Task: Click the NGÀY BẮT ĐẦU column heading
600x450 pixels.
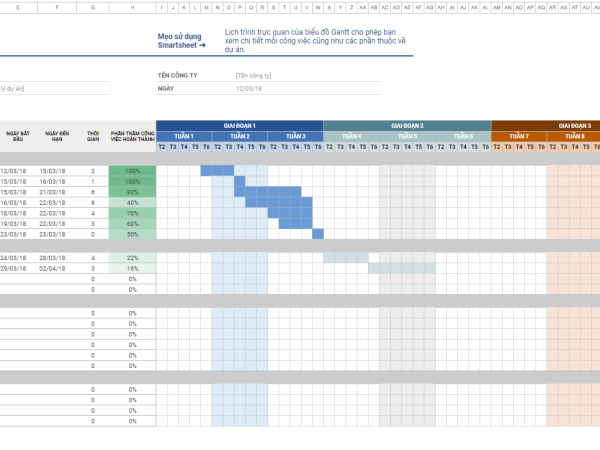Action: pos(18,136)
